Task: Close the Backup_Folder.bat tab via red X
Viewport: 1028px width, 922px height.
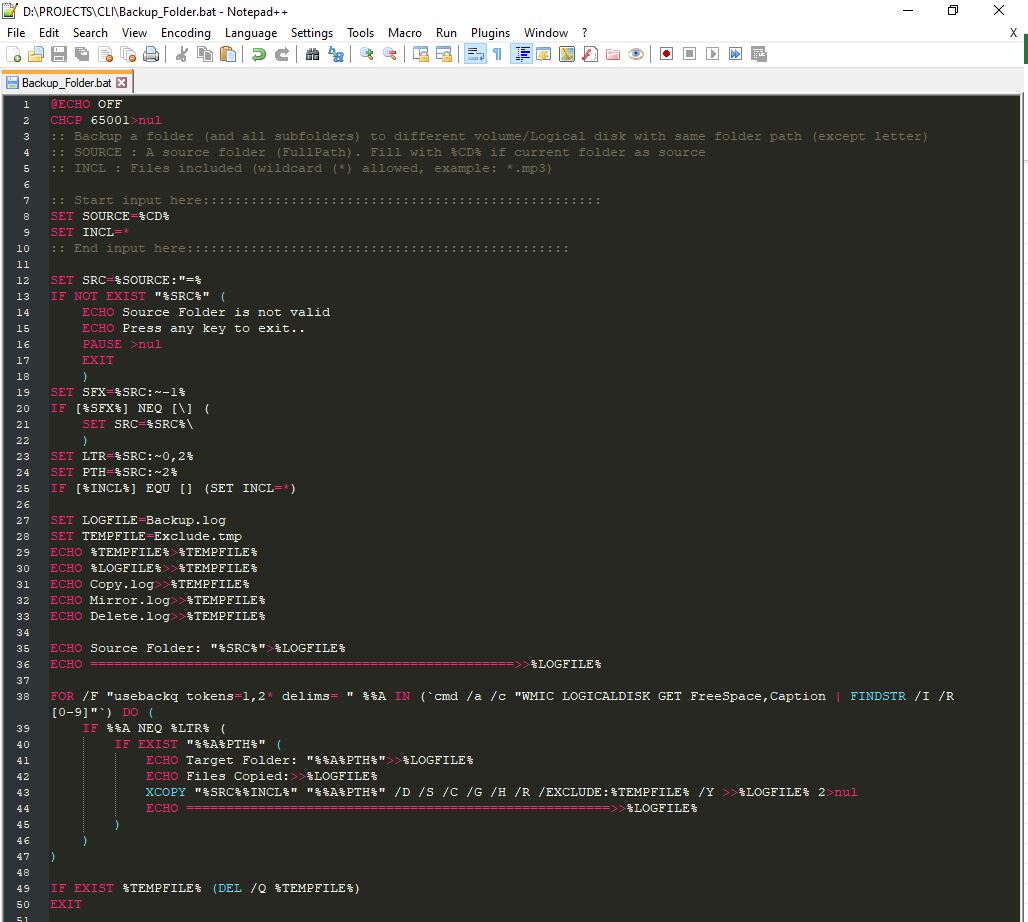Action: pos(121,83)
